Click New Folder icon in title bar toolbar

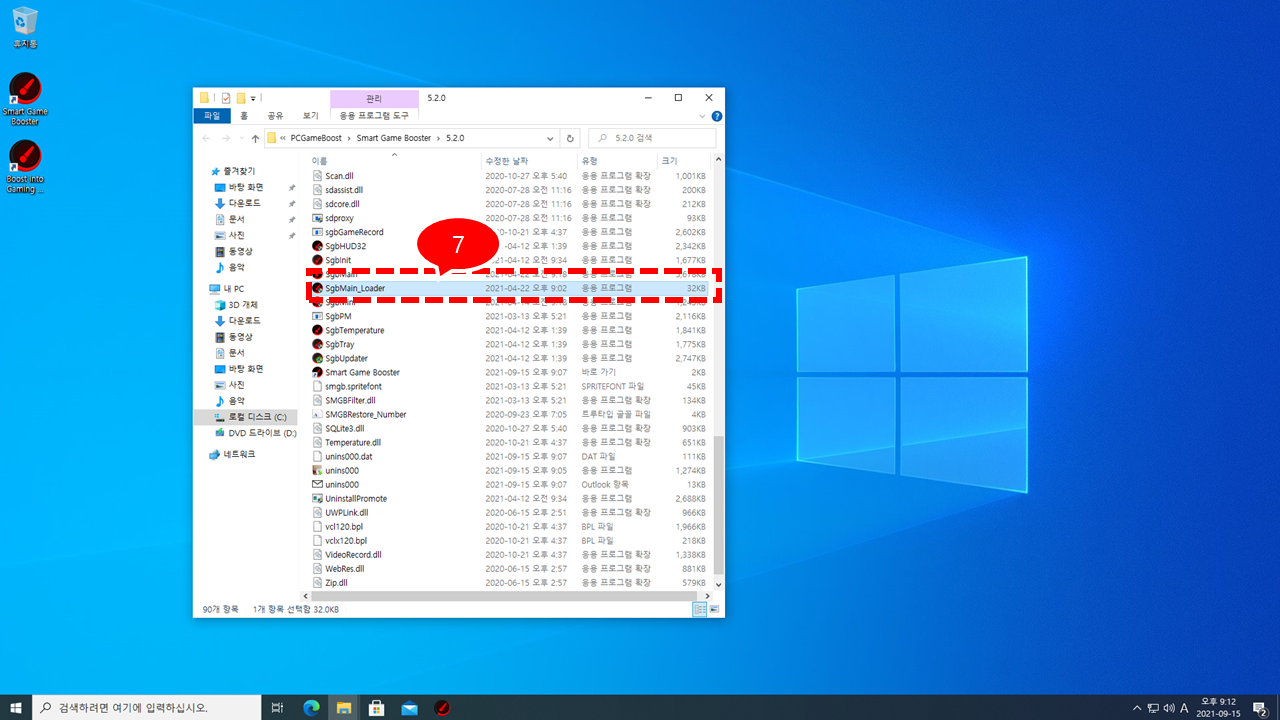pyautogui.click(x=241, y=98)
